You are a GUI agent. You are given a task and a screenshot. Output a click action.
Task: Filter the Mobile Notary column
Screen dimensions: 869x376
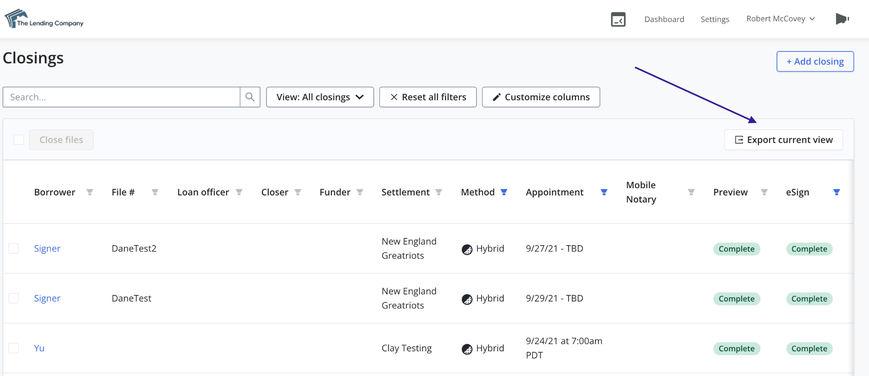coord(691,192)
